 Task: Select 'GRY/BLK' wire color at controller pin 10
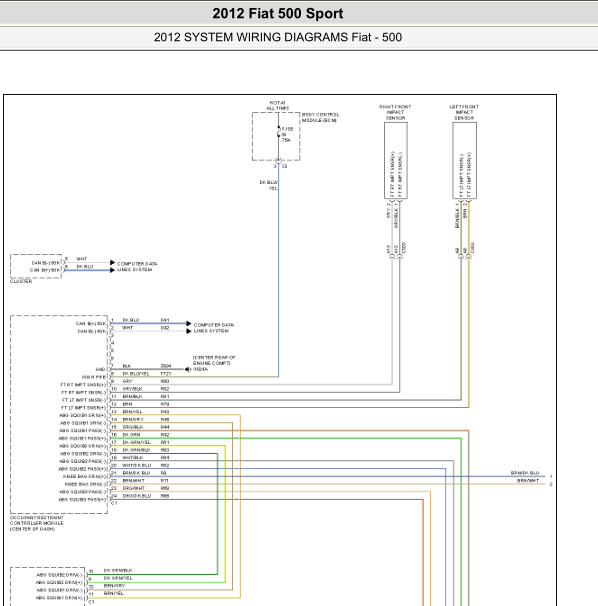coord(132,389)
